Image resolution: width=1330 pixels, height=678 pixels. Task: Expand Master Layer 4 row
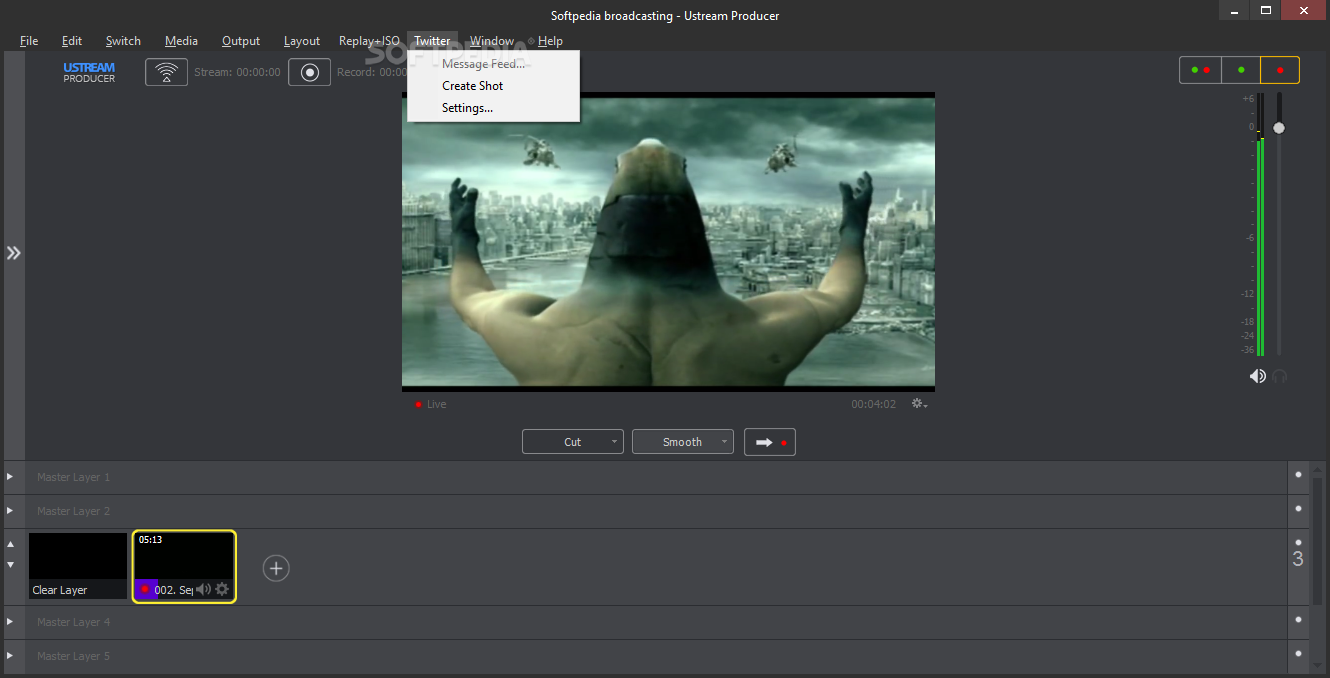click(11, 622)
